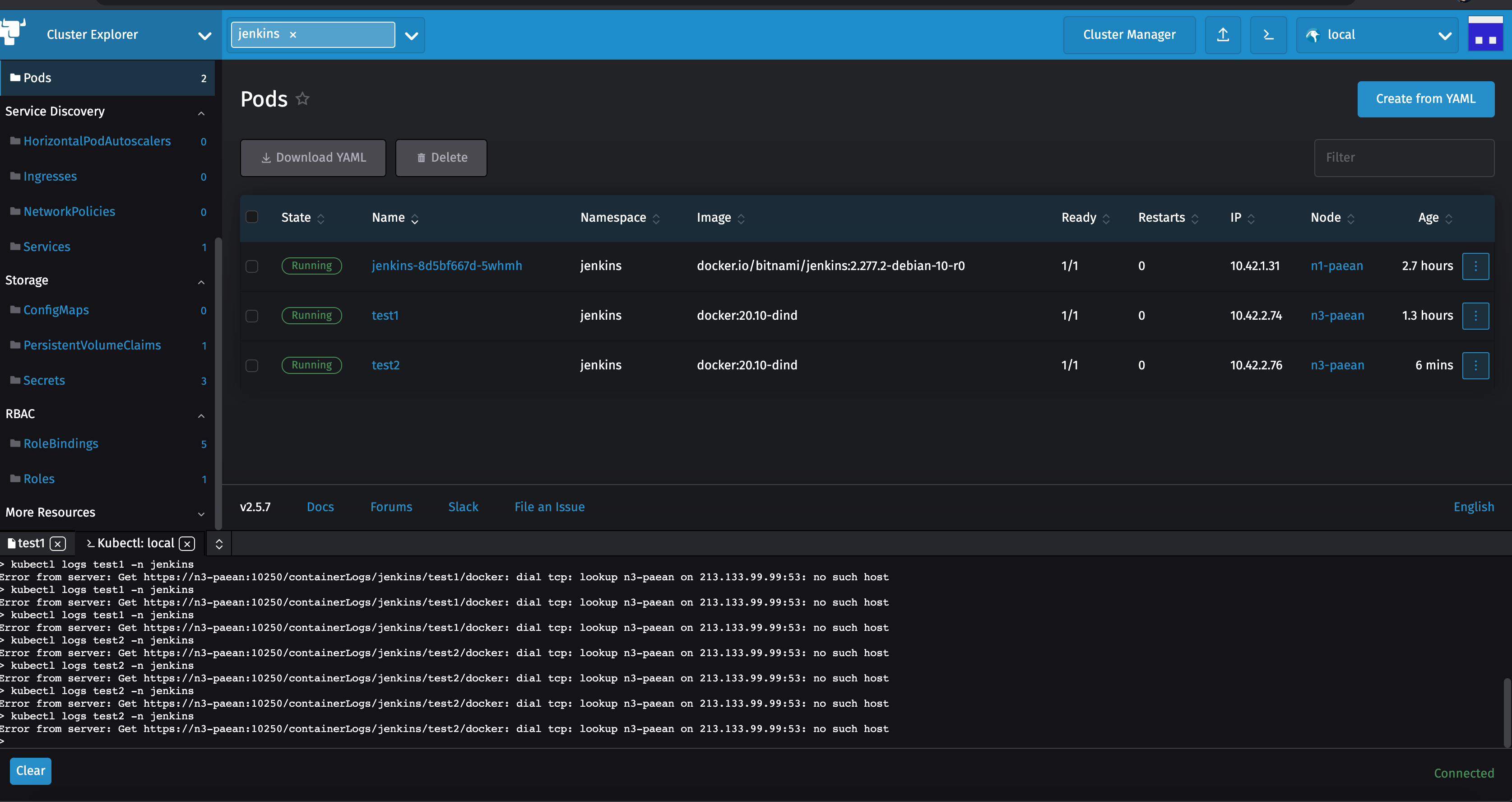Screen dimensions: 1512x802
Task: Change language via English selector
Action: pyautogui.click(x=1473, y=507)
